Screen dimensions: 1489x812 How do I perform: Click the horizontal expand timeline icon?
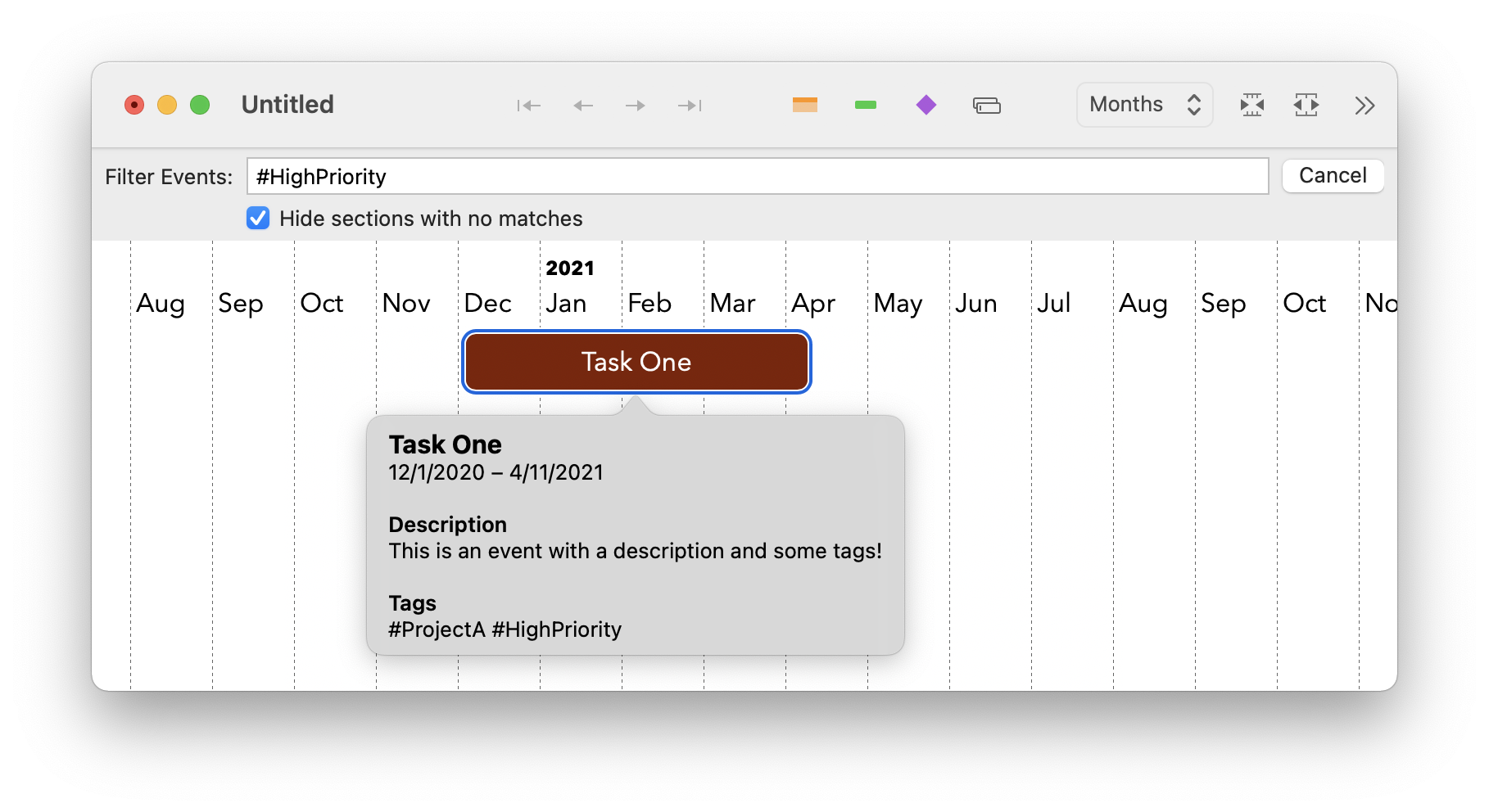(1306, 105)
